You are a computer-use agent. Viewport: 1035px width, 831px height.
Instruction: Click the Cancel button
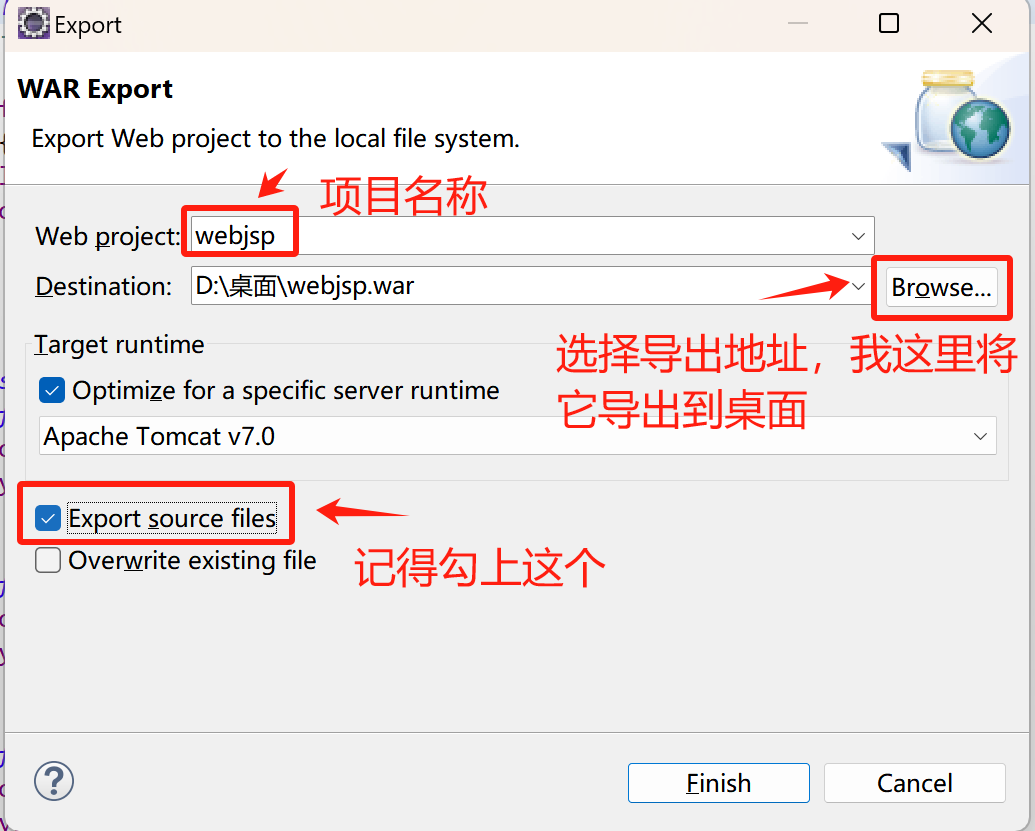pos(913,783)
